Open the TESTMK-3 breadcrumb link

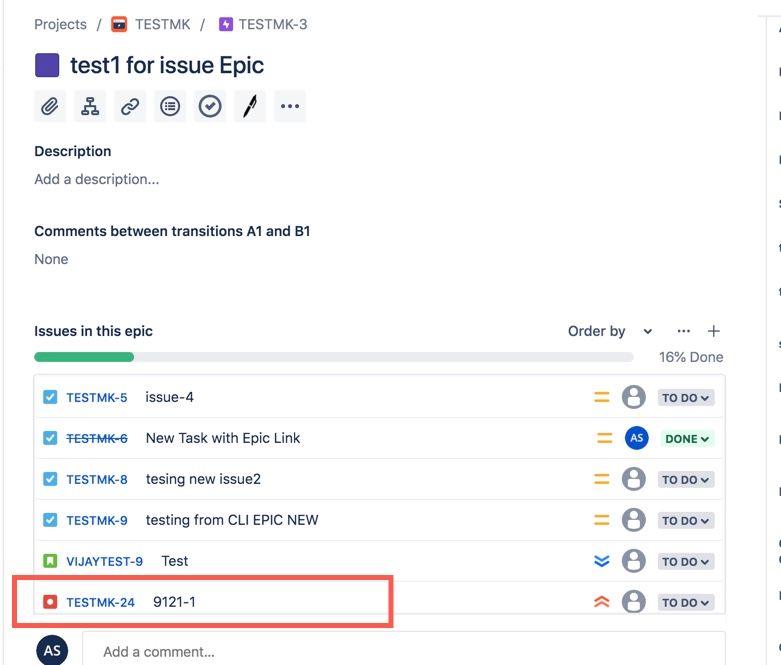point(273,24)
